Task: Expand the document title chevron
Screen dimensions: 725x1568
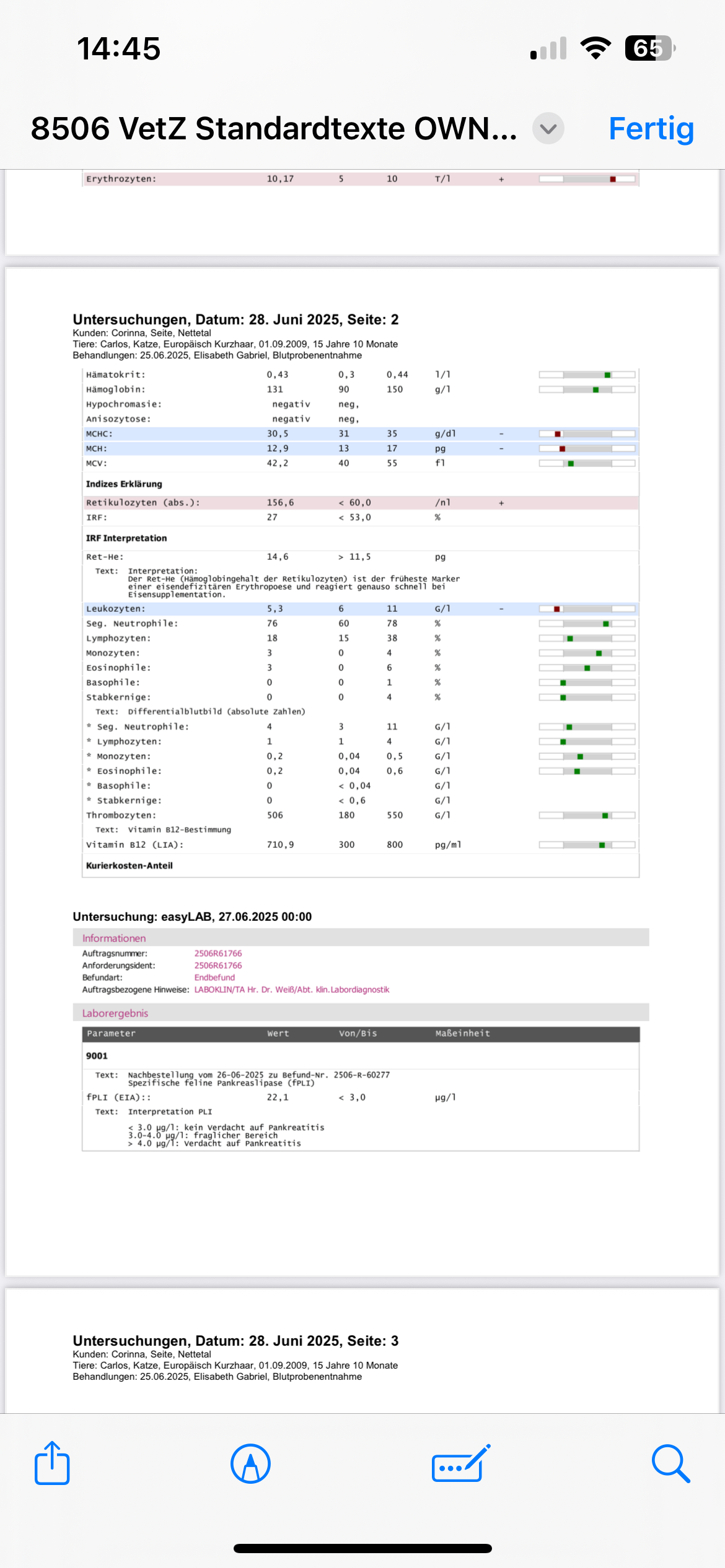Action: [548, 129]
